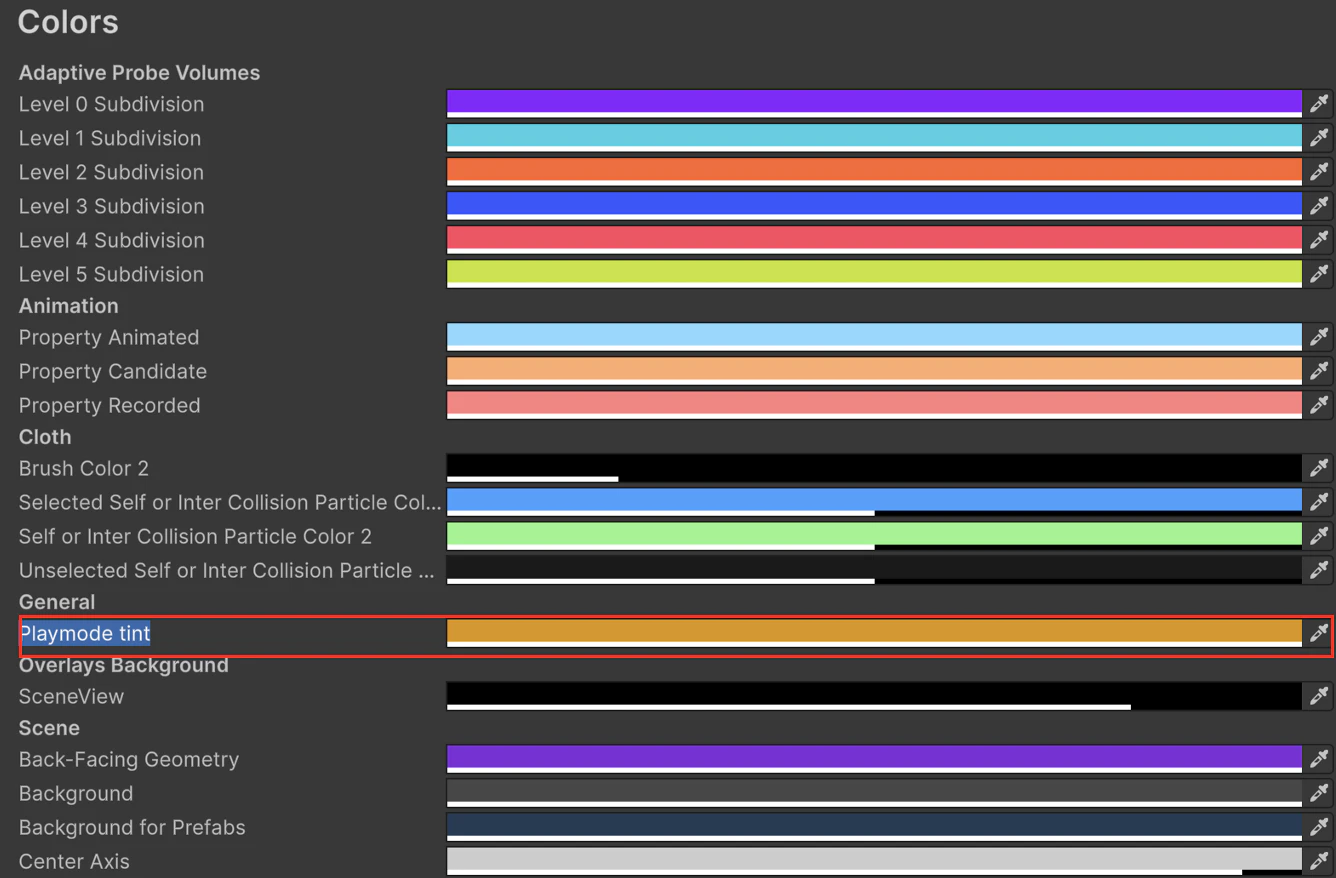This screenshot has height=878, width=1336.
Task: Click the Property Recorded label
Action: pos(110,405)
